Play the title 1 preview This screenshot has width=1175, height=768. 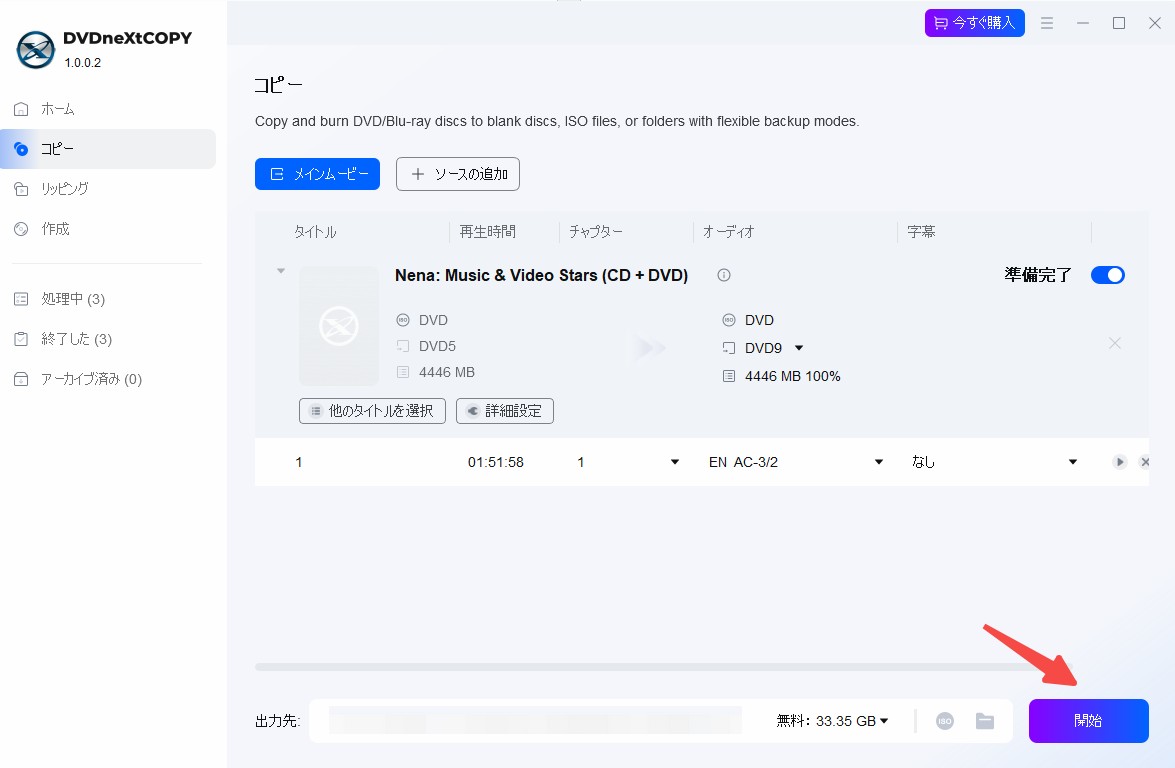pos(1120,462)
